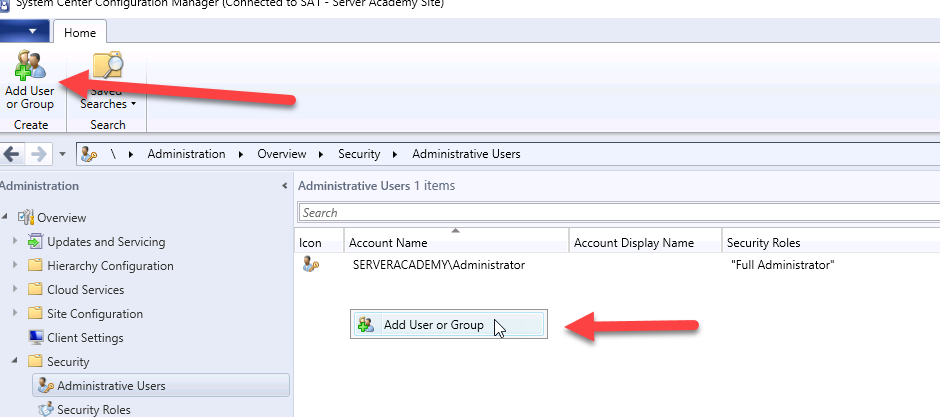Open Client Settings in the tree
The image size is (940, 417).
click(85, 338)
